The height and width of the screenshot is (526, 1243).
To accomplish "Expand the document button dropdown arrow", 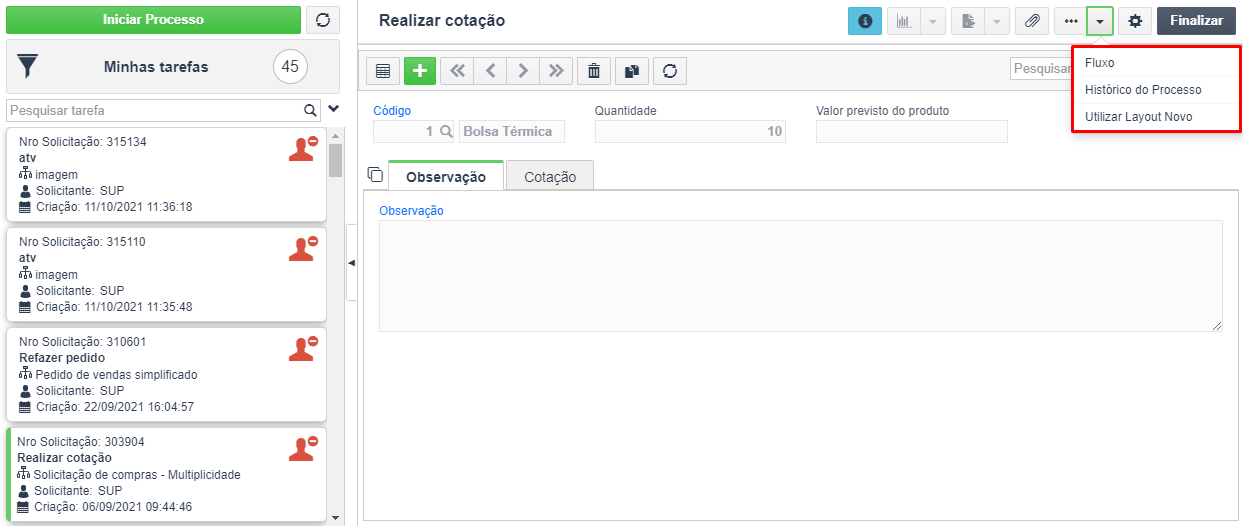I will 997,20.
